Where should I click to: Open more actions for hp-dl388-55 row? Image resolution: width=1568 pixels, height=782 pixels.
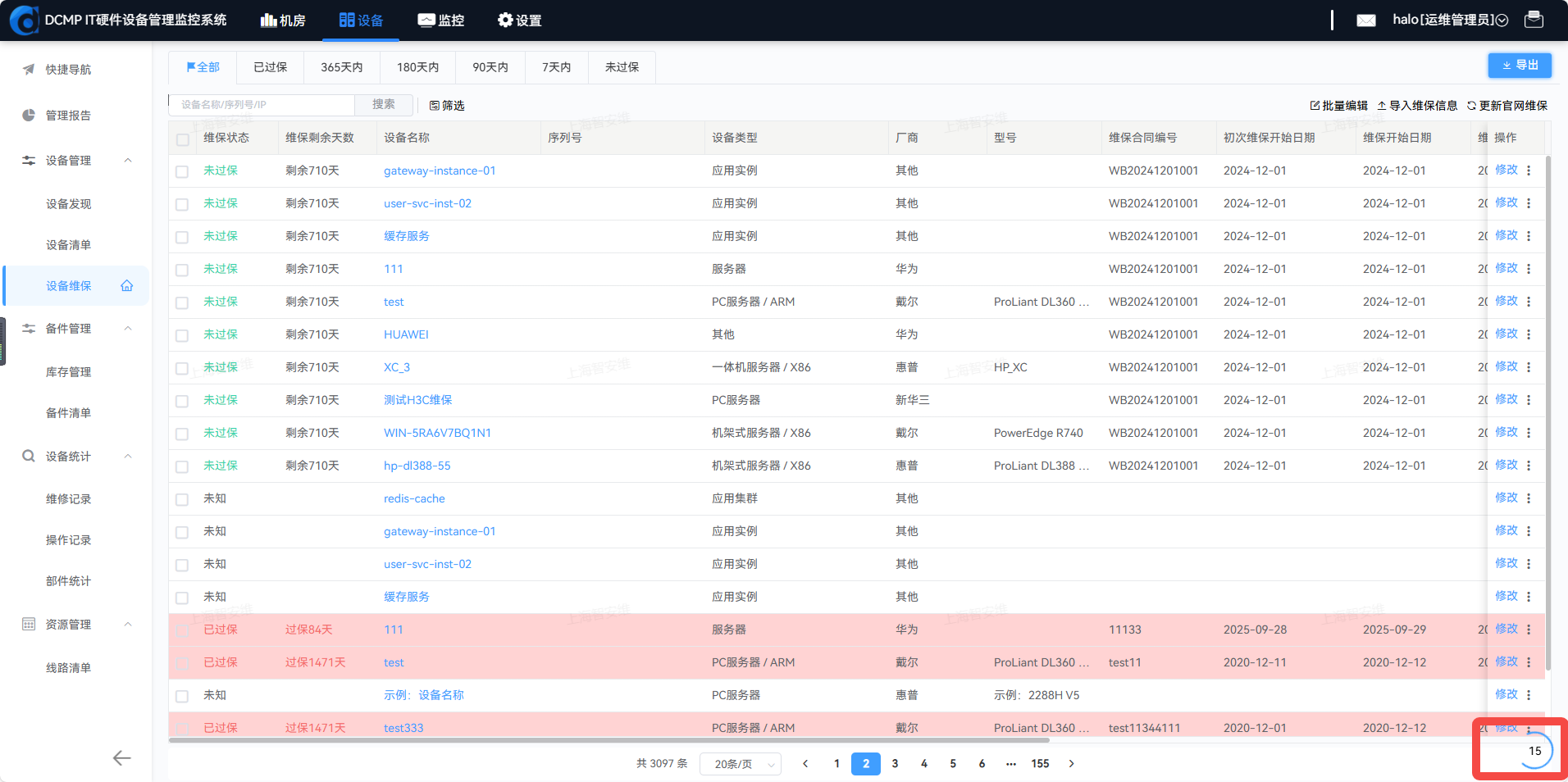pos(1529,466)
